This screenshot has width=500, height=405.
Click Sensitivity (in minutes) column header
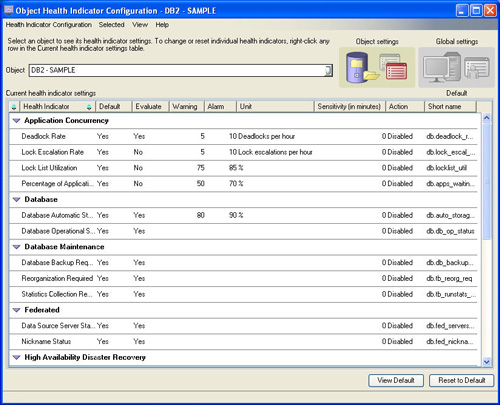[350, 107]
